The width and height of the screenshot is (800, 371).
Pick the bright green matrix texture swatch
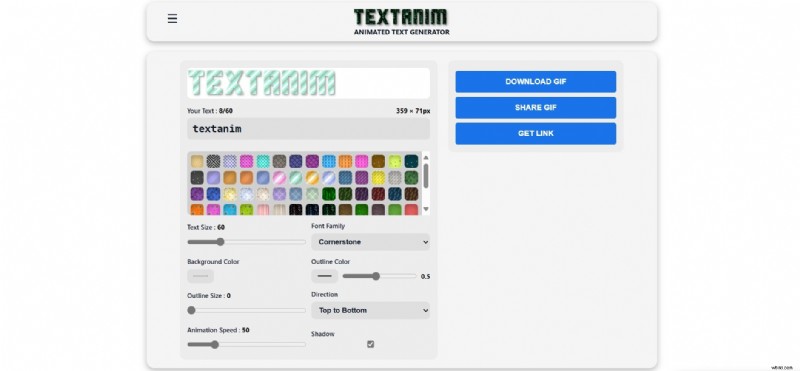(329, 194)
